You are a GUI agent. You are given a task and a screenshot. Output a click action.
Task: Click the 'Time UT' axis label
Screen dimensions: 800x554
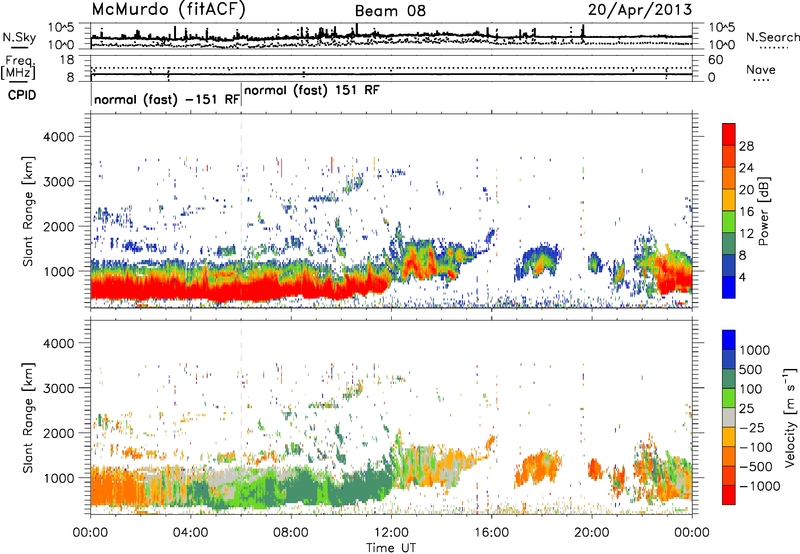[x=391, y=548]
